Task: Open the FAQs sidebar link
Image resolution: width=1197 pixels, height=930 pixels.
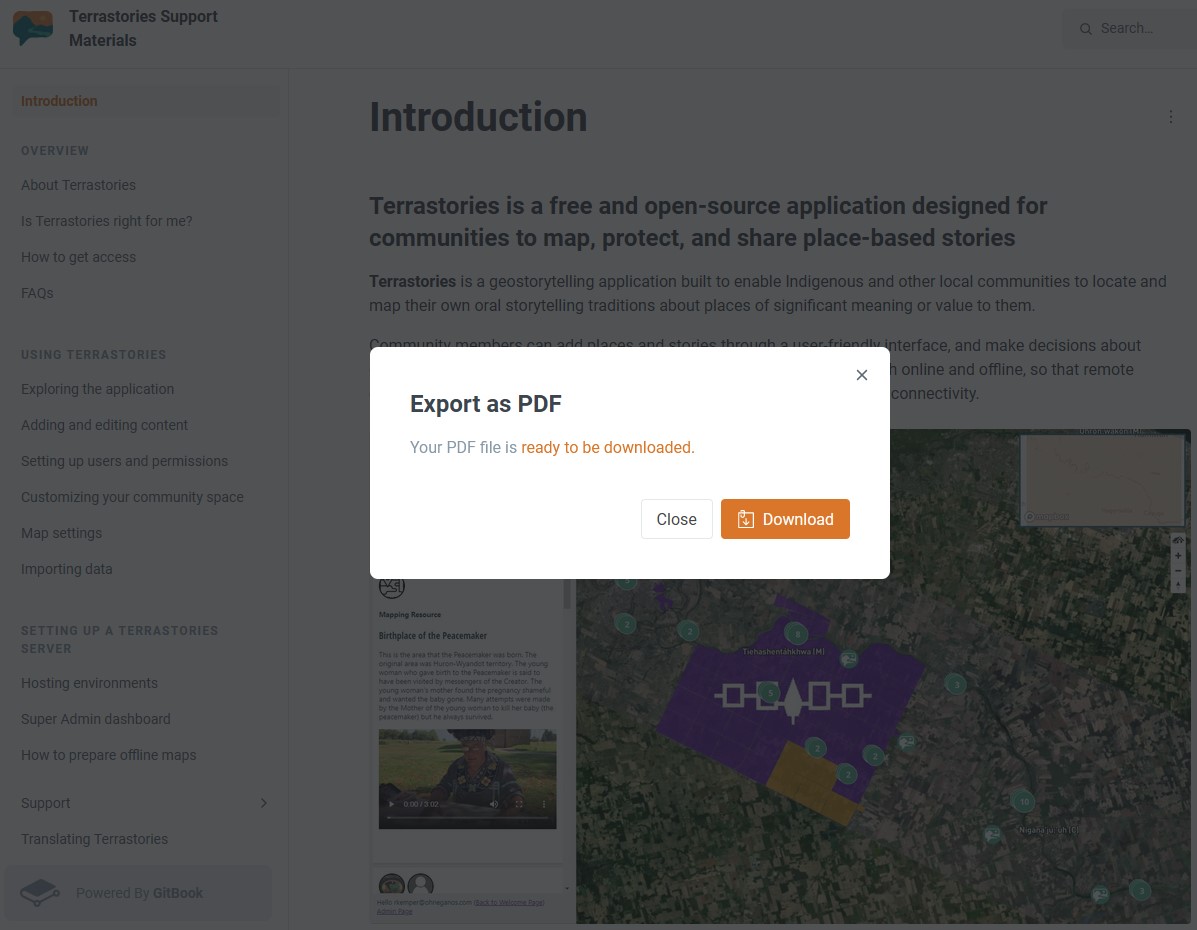Action: [37, 293]
